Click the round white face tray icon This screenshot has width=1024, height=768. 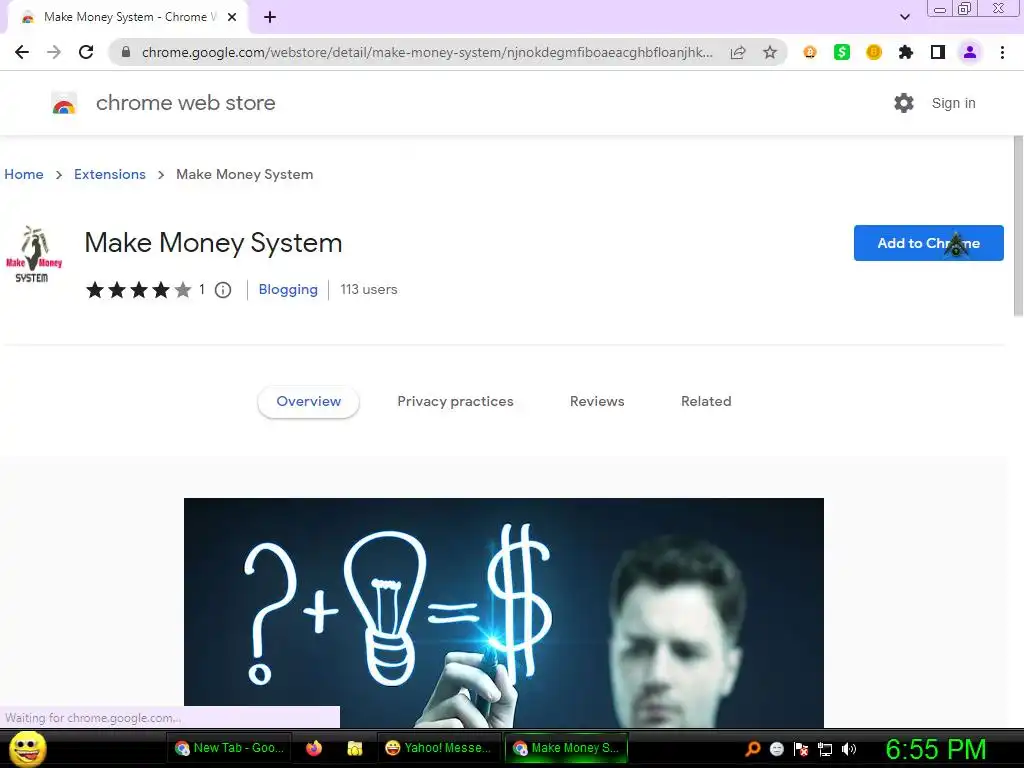pyautogui.click(x=776, y=749)
